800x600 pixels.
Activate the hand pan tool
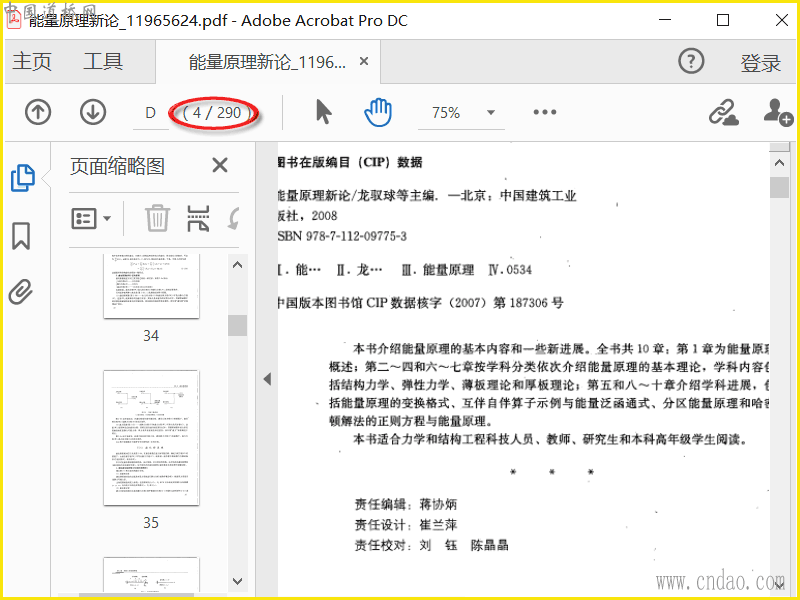tap(378, 112)
